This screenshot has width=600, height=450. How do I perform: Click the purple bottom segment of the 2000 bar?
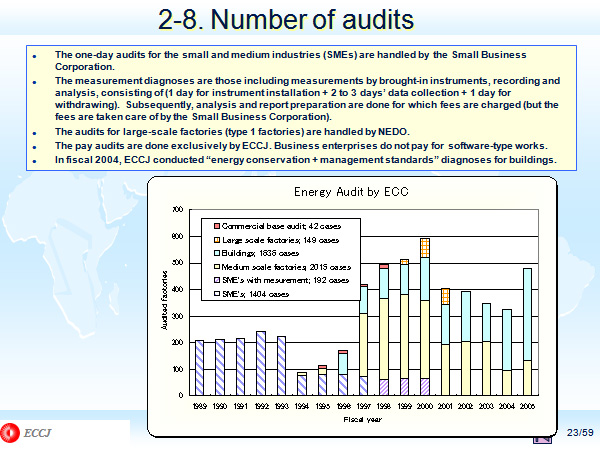click(425, 387)
